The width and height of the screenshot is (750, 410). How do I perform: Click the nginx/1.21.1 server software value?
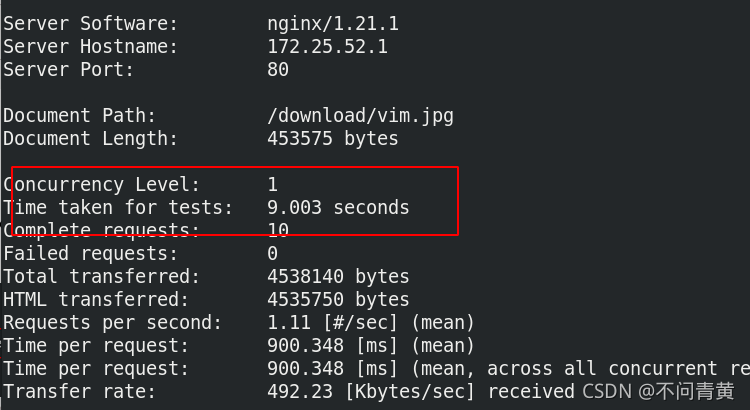pyautogui.click(x=333, y=24)
